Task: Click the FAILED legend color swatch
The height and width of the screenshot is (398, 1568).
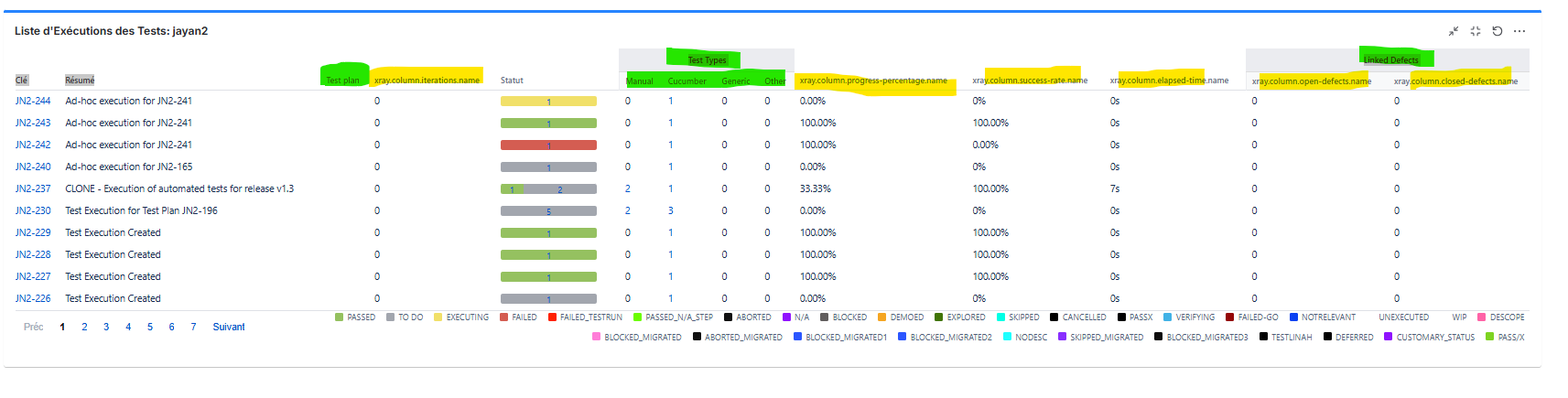Action: pos(504,317)
